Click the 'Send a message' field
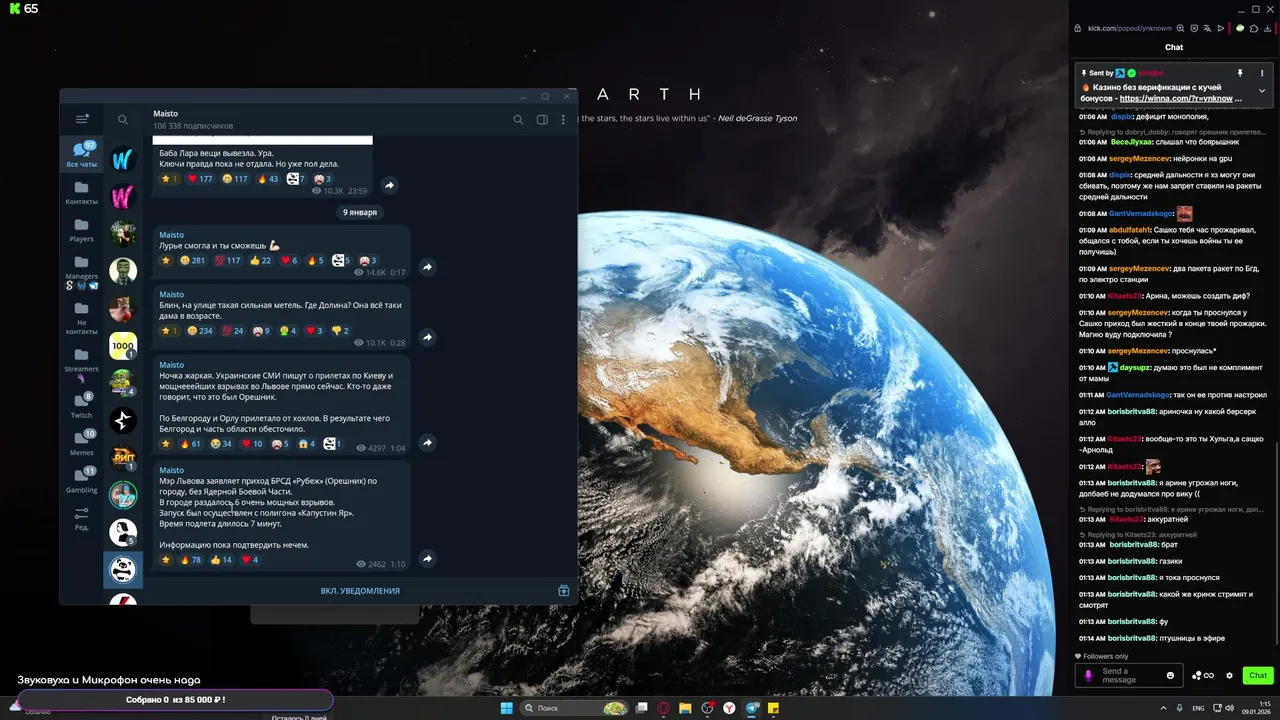Image resolution: width=1280 pixels, height=720 pixels. pyautogui.click(x=1129, y=675)
